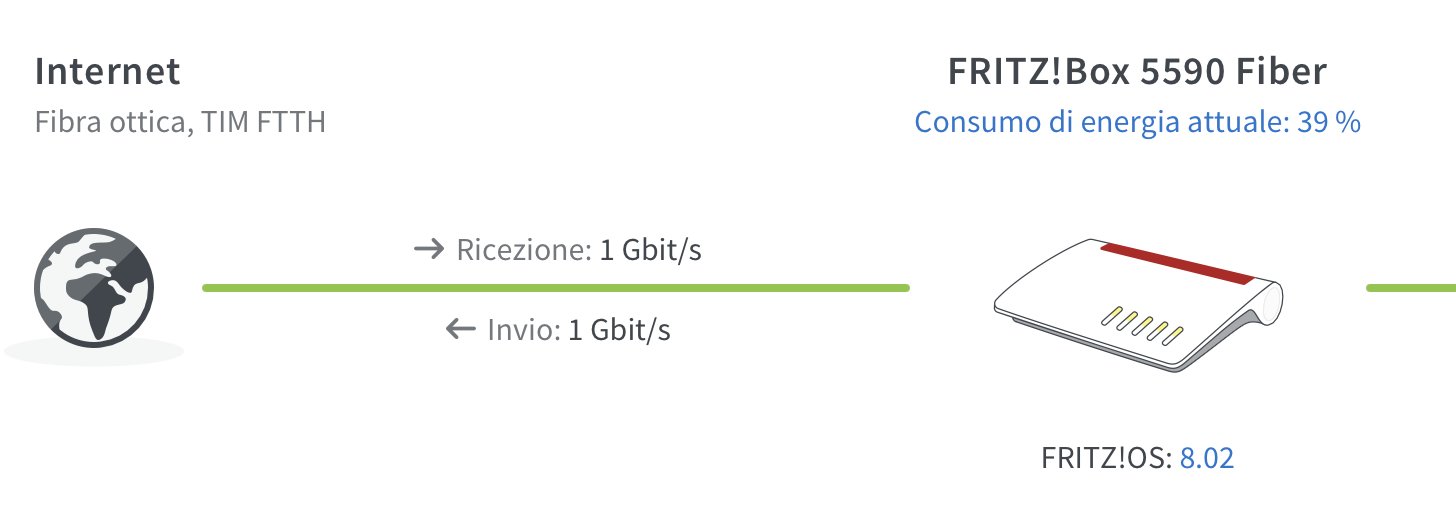Click the green line right of the router

1410,288
